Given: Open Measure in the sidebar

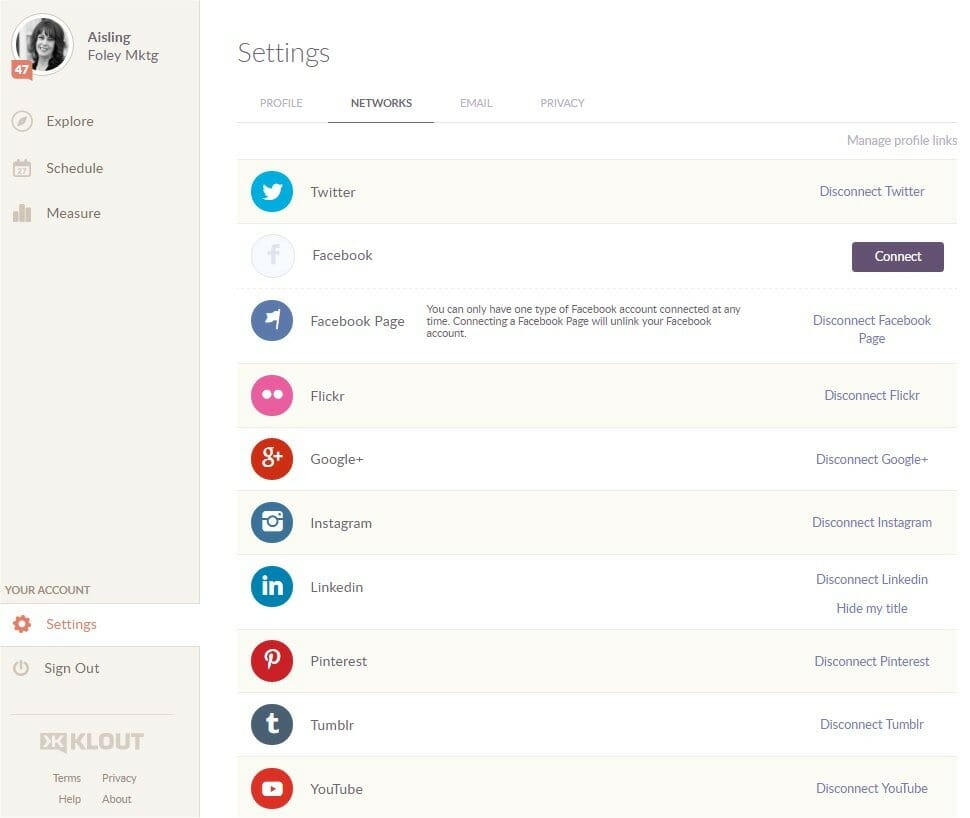Looking at the screenshot, I should pos(74,213).
